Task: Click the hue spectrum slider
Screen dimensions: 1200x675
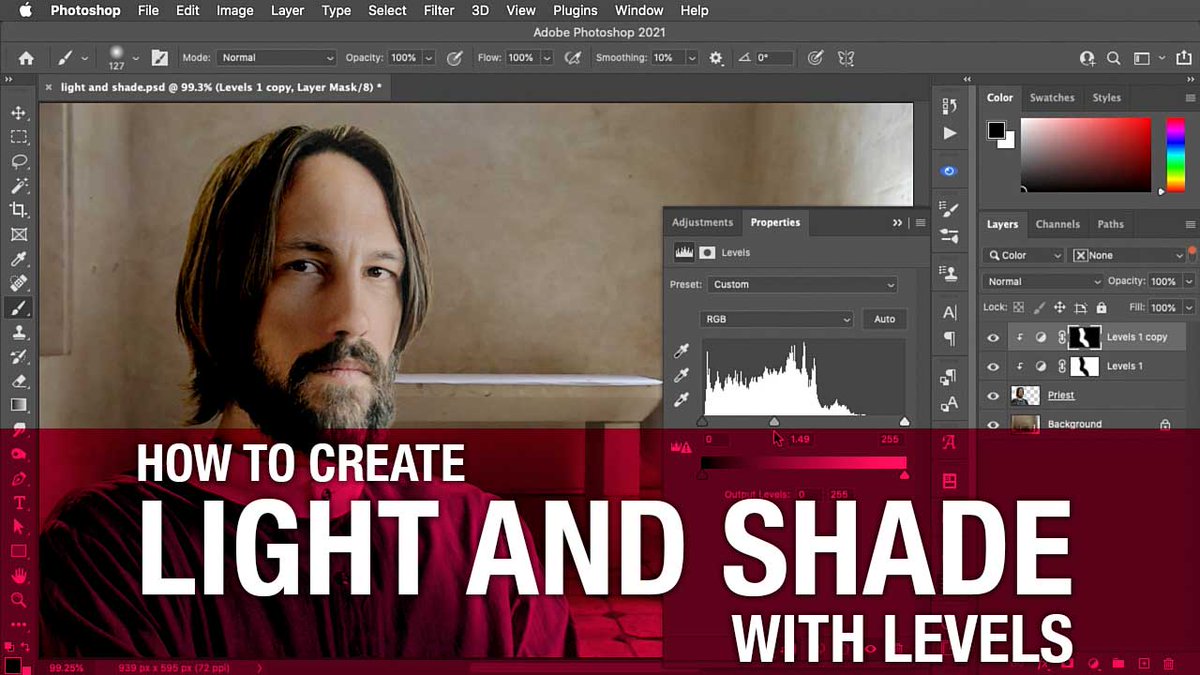Action: pyautogui.click(x=1175, y=155)
